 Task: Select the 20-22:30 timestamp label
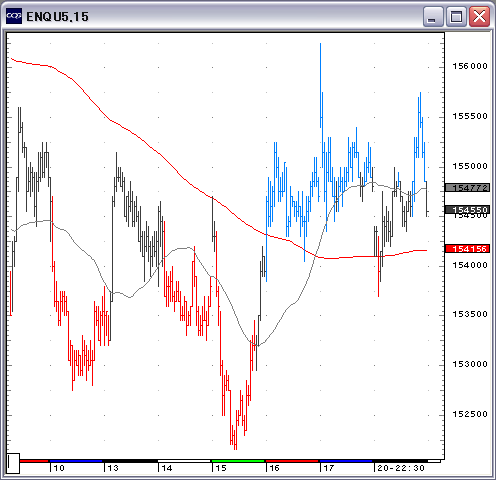point(401,468)
